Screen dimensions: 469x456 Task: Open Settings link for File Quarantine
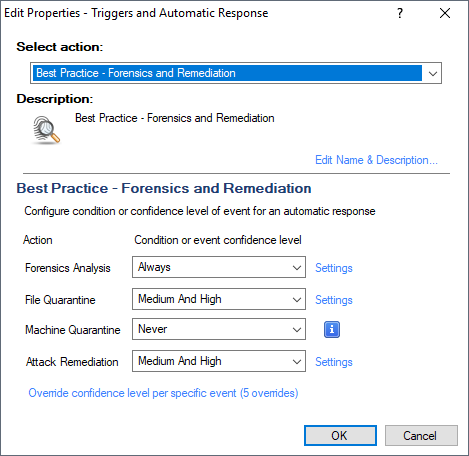[334, 300]
